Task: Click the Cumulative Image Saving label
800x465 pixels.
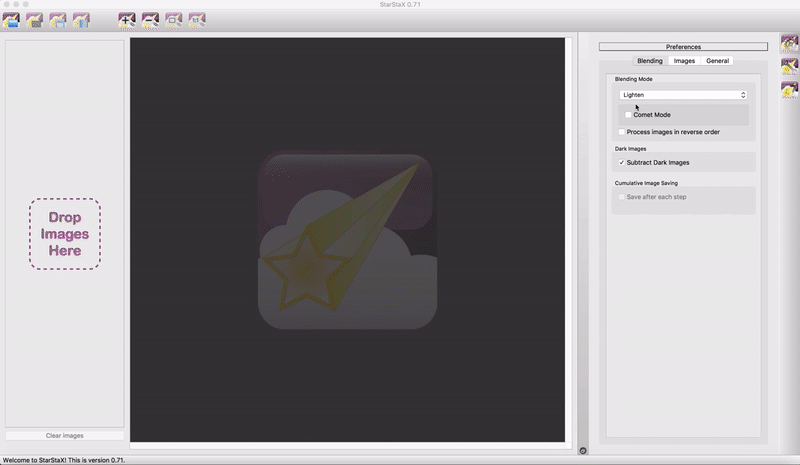Action: (x=646, y=183)
